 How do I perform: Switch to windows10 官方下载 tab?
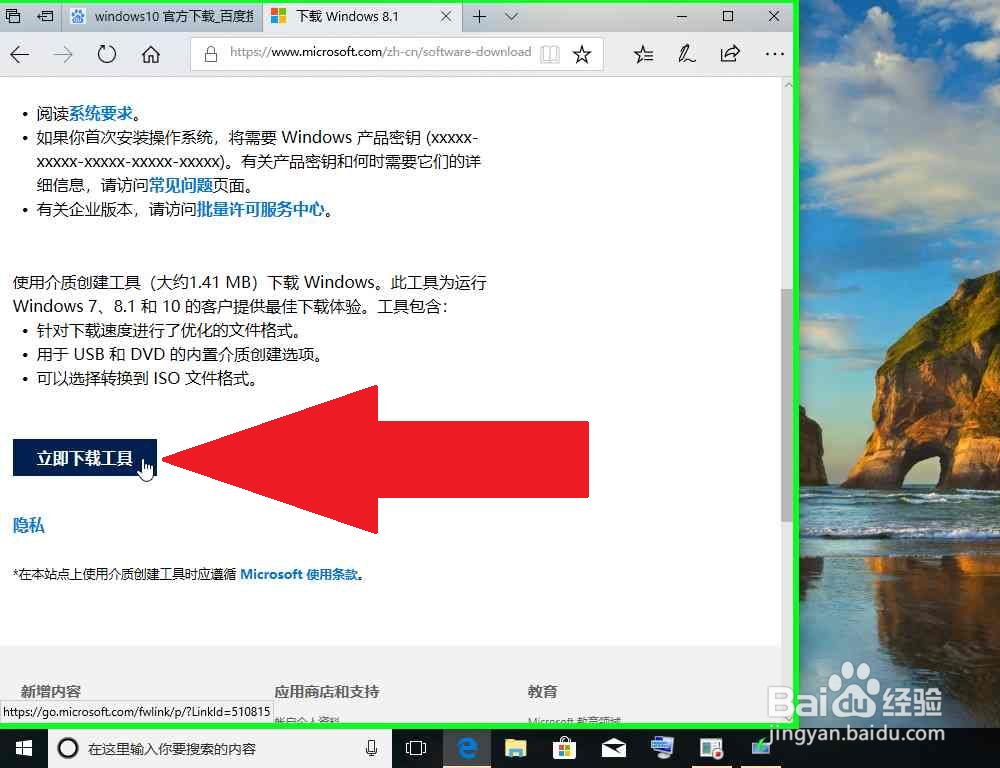(x=162, y=17)
